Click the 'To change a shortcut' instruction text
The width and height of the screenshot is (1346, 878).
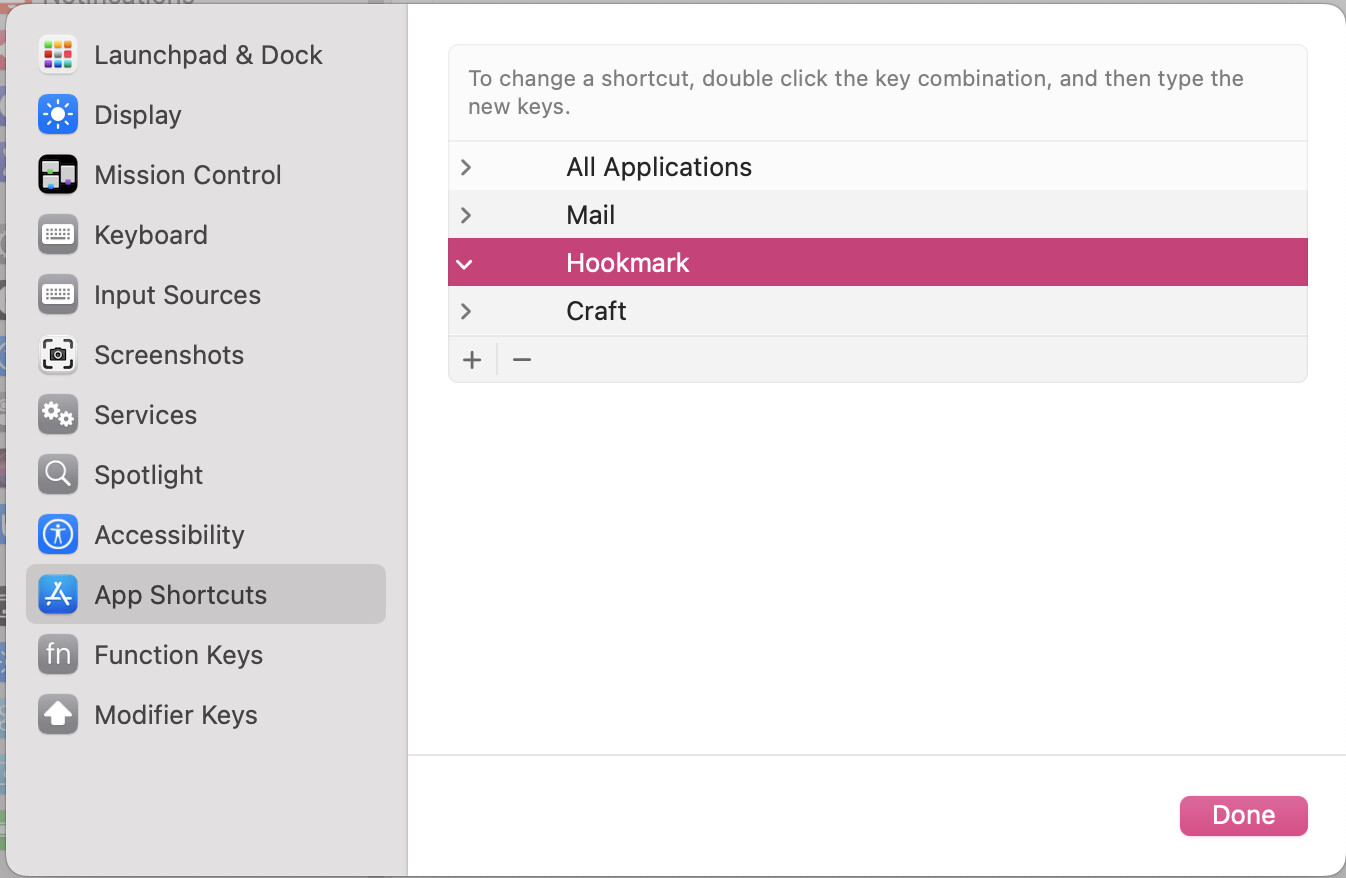pyautogui.click(x=856, y=92)
